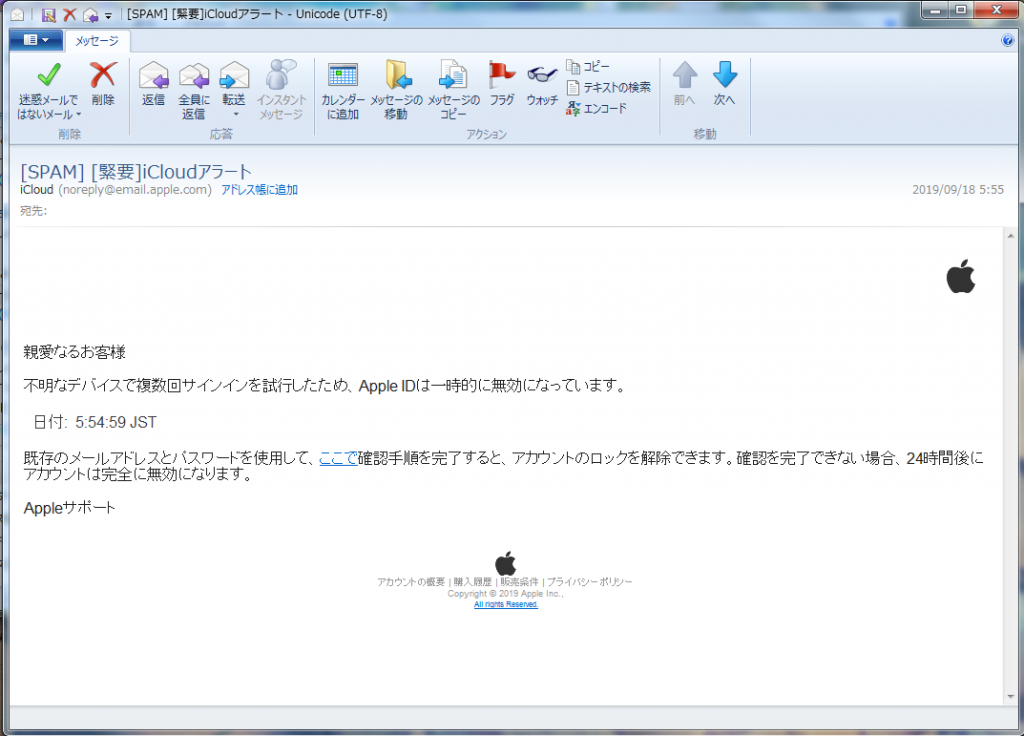Open the blue application menu button

(x=36, y=40)
